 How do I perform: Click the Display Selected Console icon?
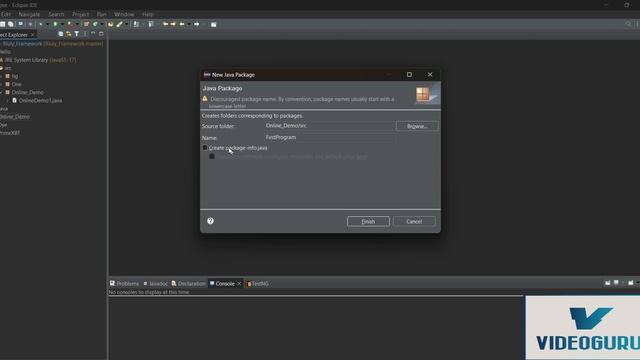coord(616,282)
